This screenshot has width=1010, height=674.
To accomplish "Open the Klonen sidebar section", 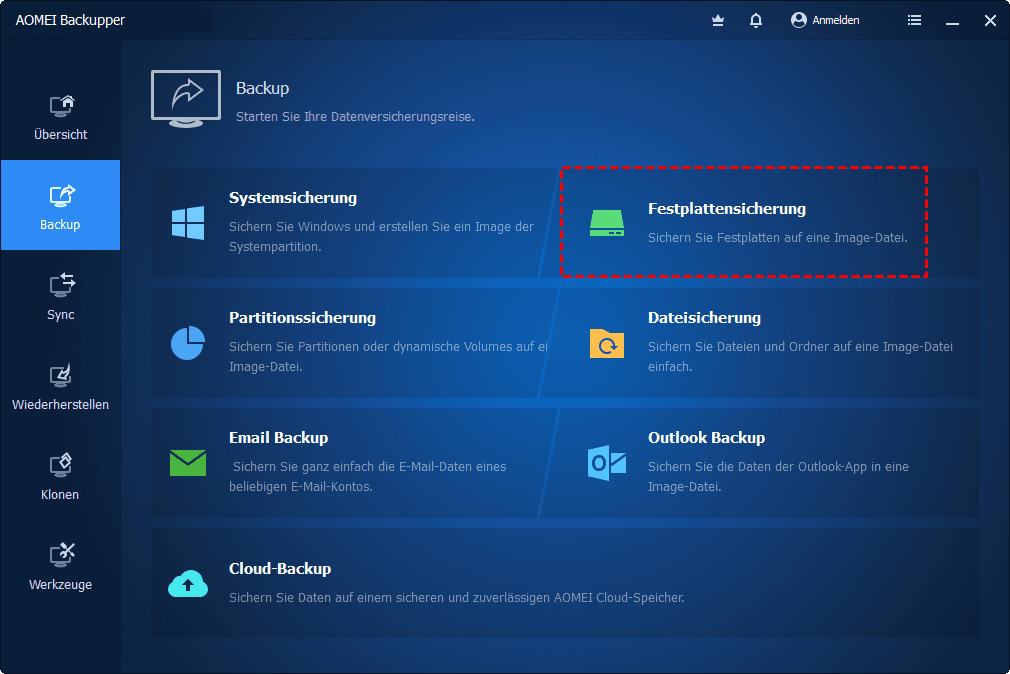I will (x=61, y=476).
